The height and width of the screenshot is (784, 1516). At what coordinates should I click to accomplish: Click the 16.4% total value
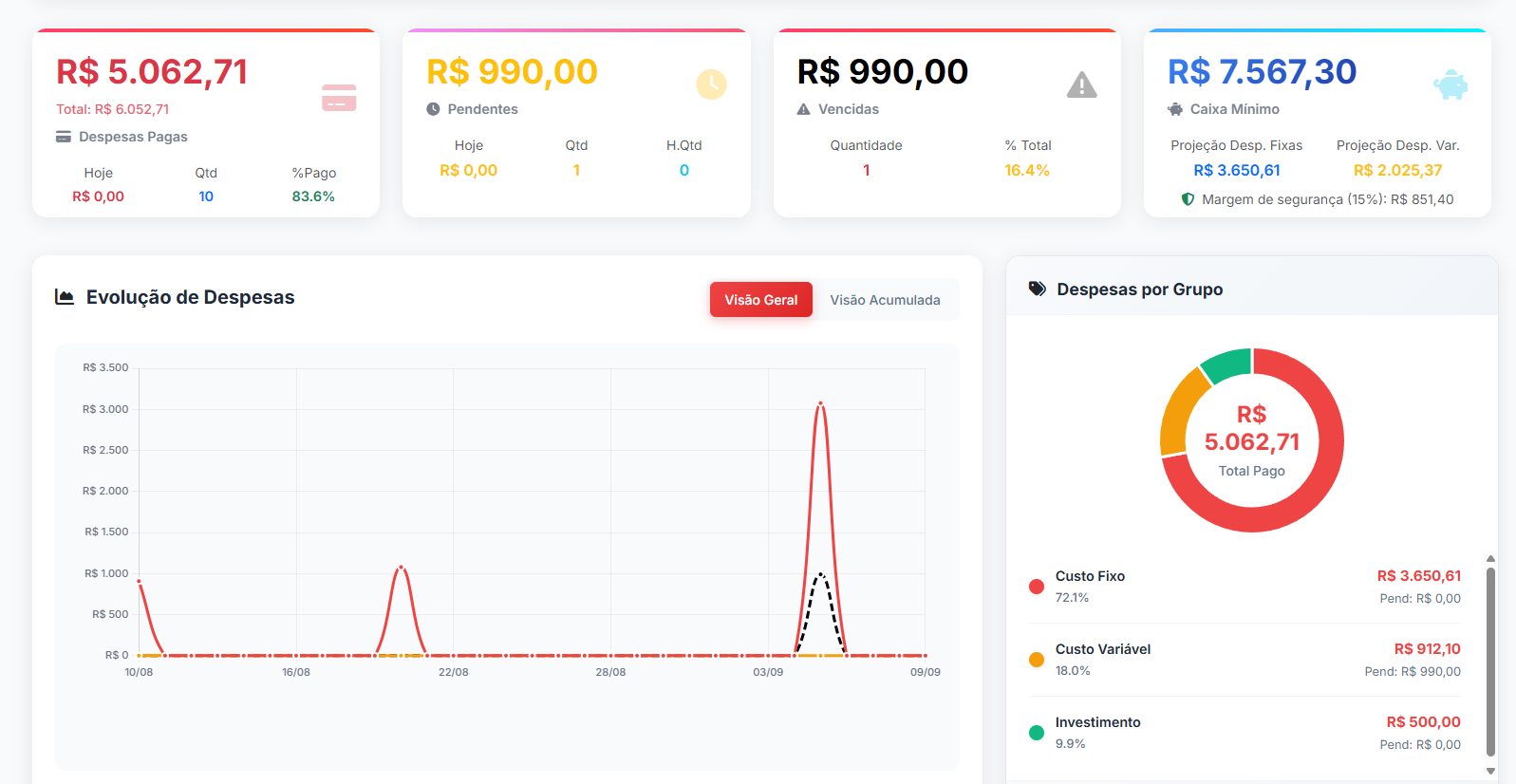[x=1027, y=170]
